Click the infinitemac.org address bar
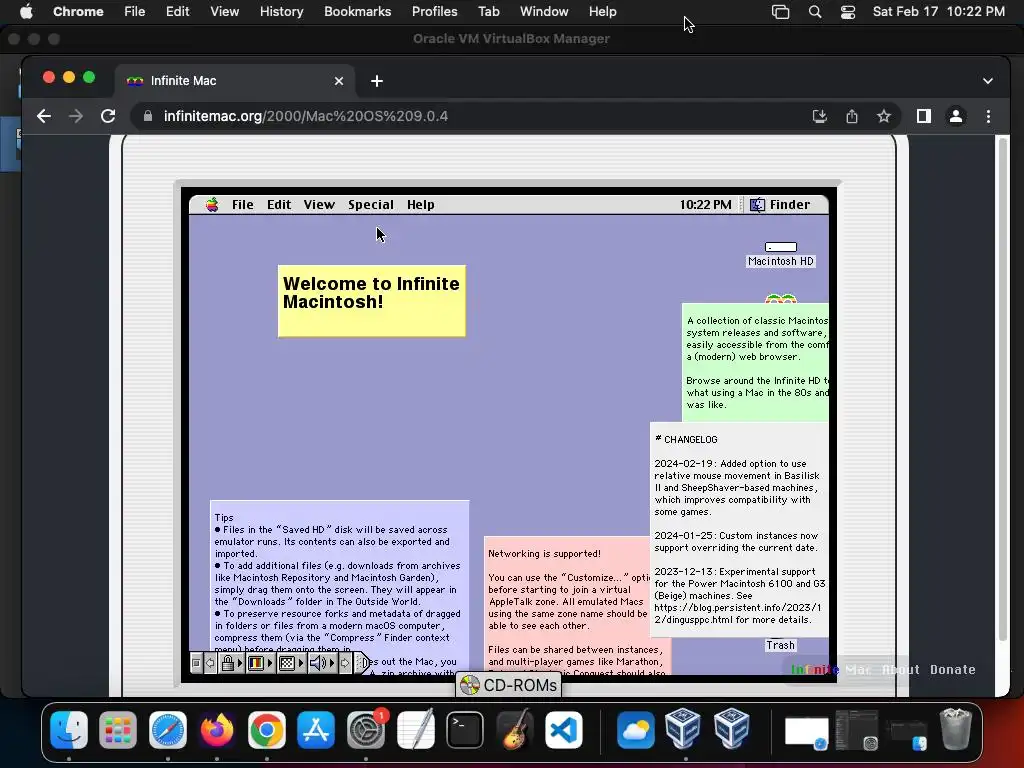 tap(470, 116)
